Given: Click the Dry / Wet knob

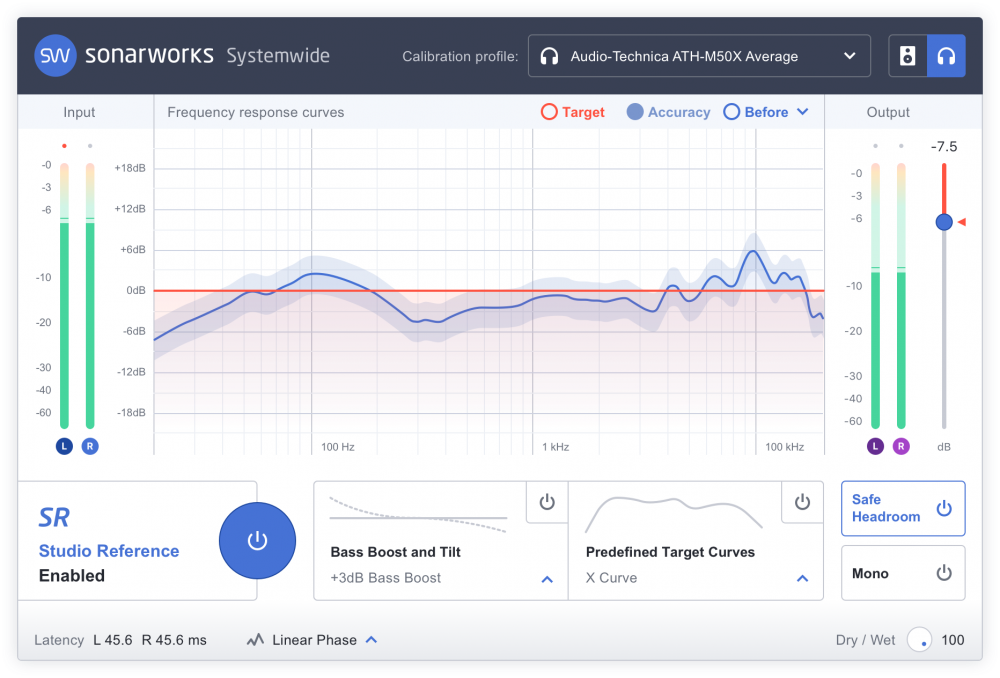Looking at the screenshot, I should point(919,640).
